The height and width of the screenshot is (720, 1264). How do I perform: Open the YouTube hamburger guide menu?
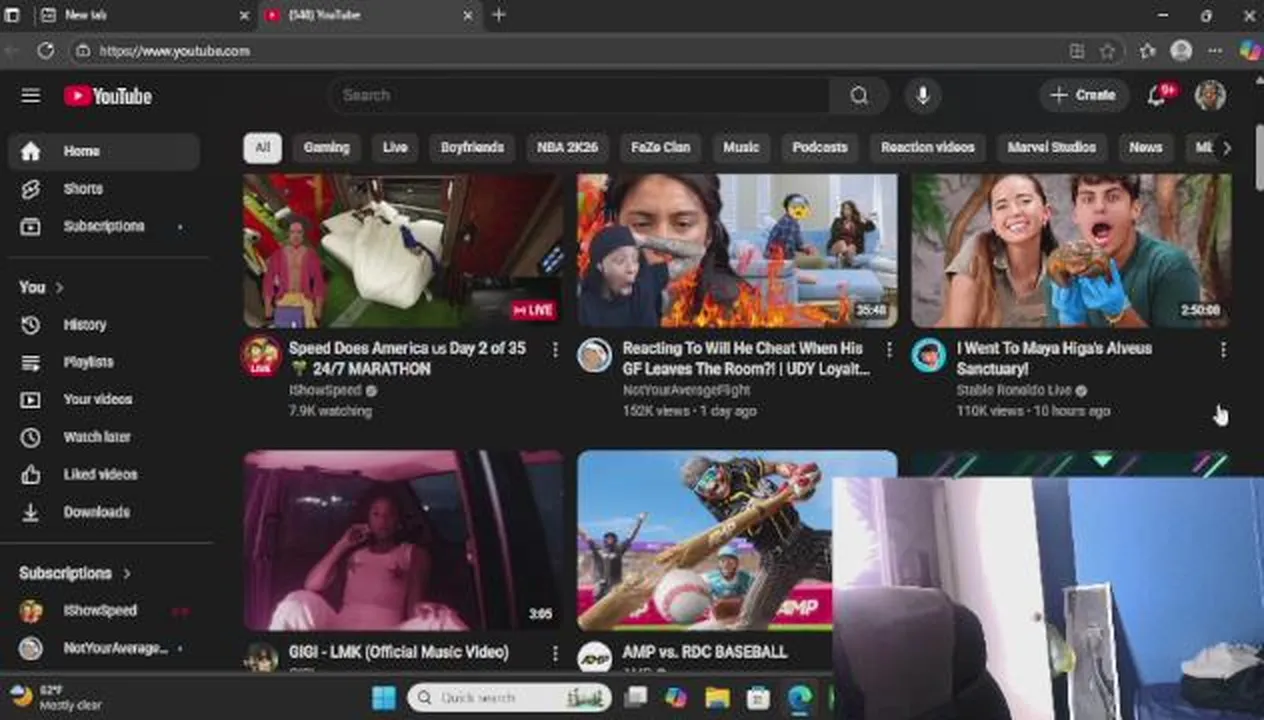tap(31, 96)
